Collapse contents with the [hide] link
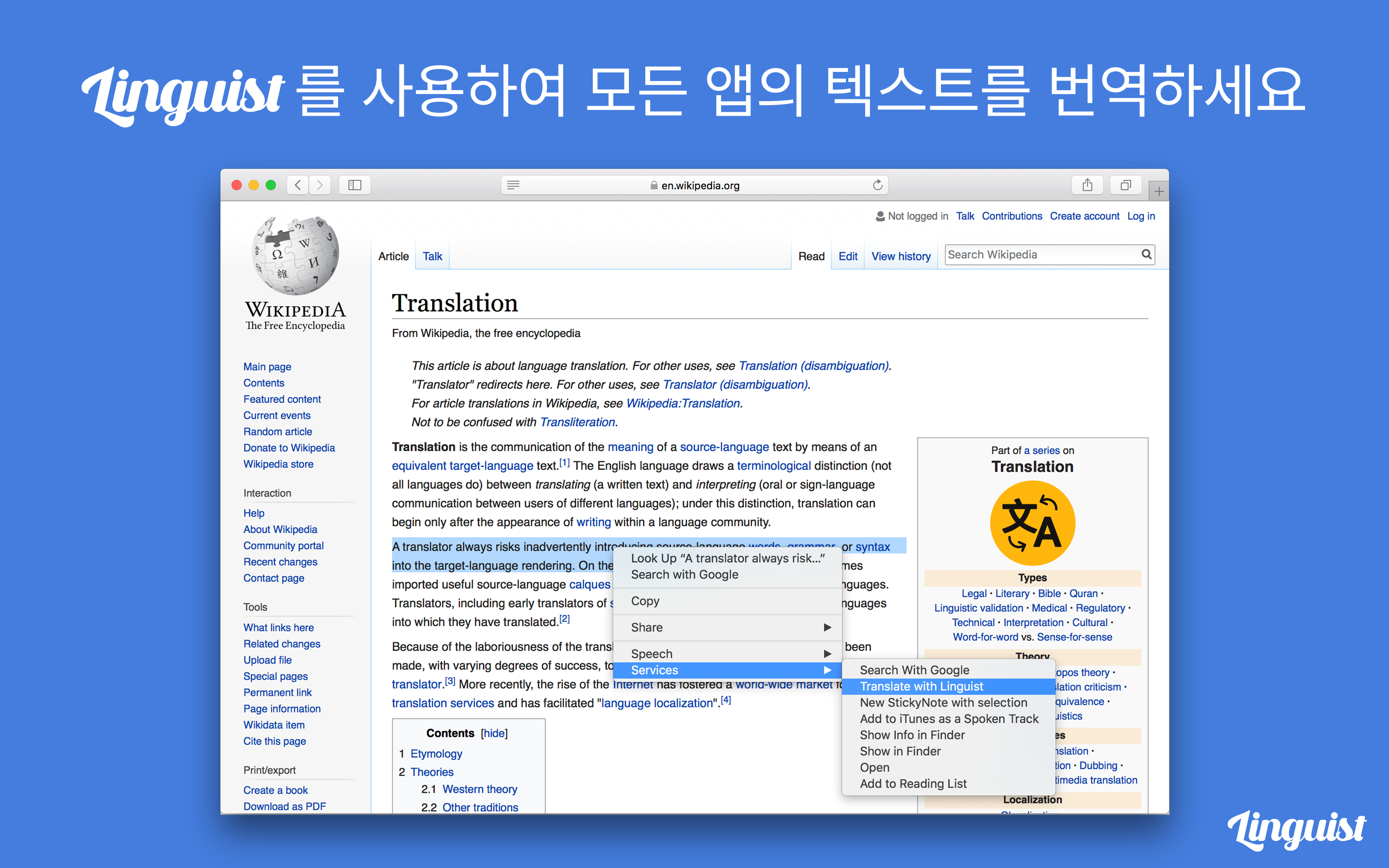This screenshot has height=868, width=1389. tap(494, 733)
